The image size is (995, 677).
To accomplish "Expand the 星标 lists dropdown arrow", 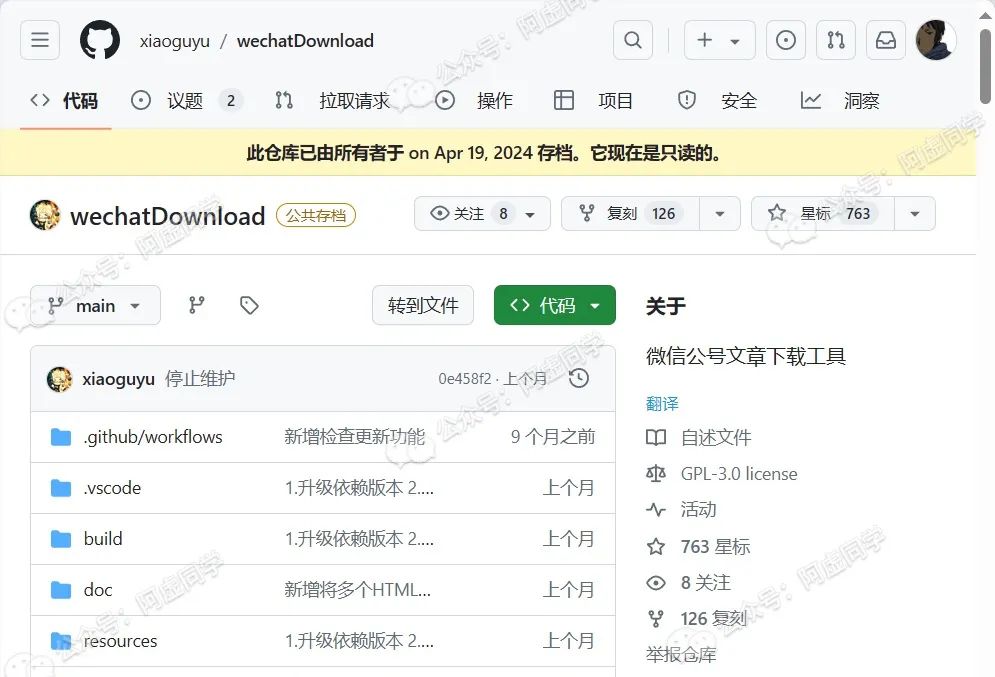I will [x=914, y=214].
